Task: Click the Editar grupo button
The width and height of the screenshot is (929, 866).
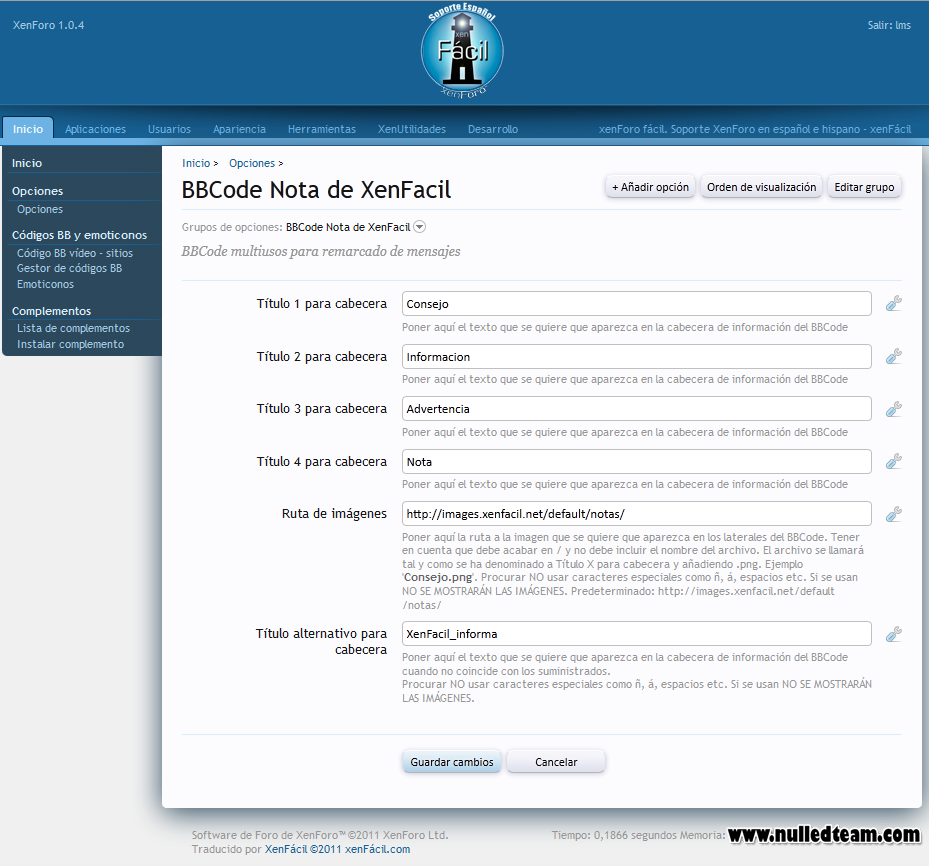Action: pos(864,187)
